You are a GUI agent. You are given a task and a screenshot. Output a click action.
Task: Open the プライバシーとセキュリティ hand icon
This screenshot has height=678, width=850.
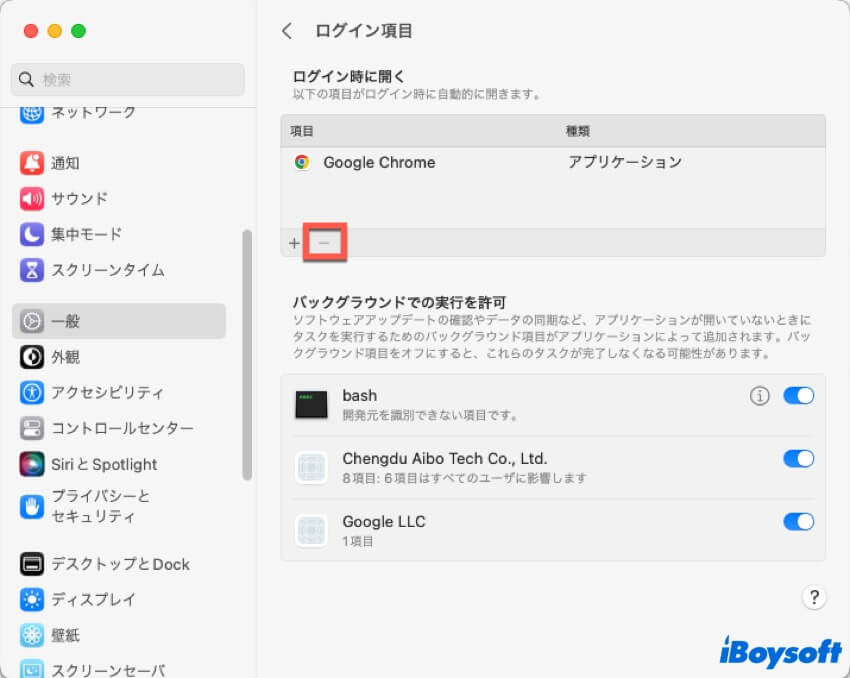pos(32,507)
